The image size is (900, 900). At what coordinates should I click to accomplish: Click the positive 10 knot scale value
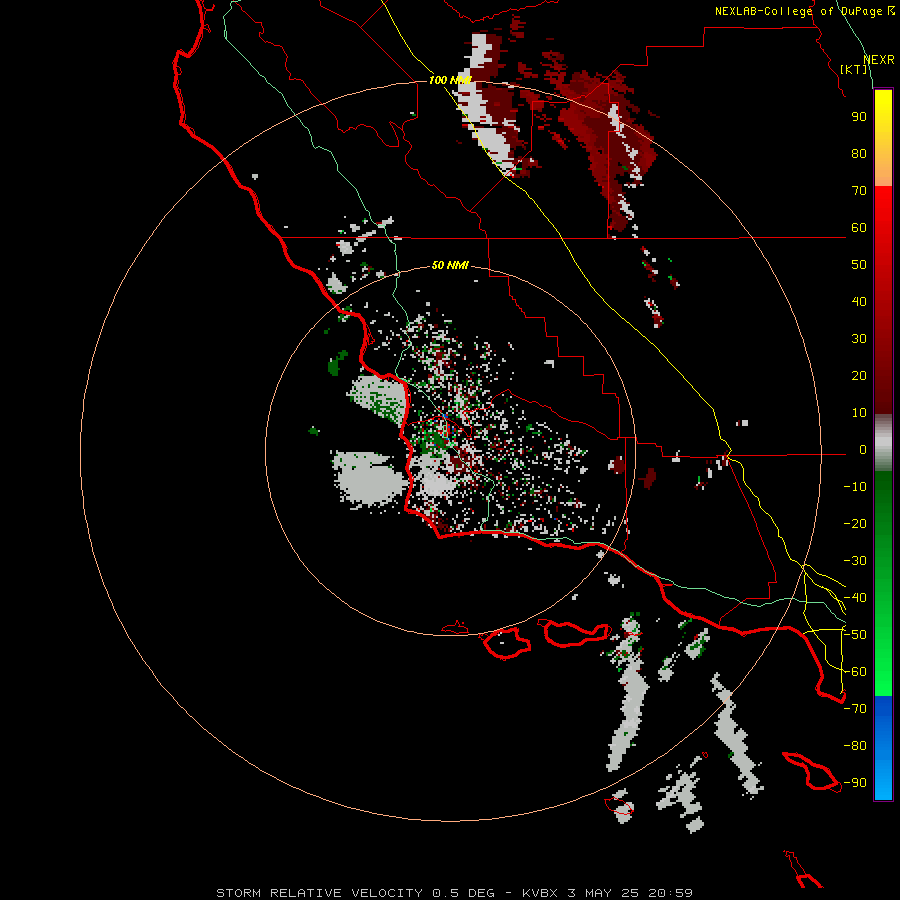(x=859, y=413)
